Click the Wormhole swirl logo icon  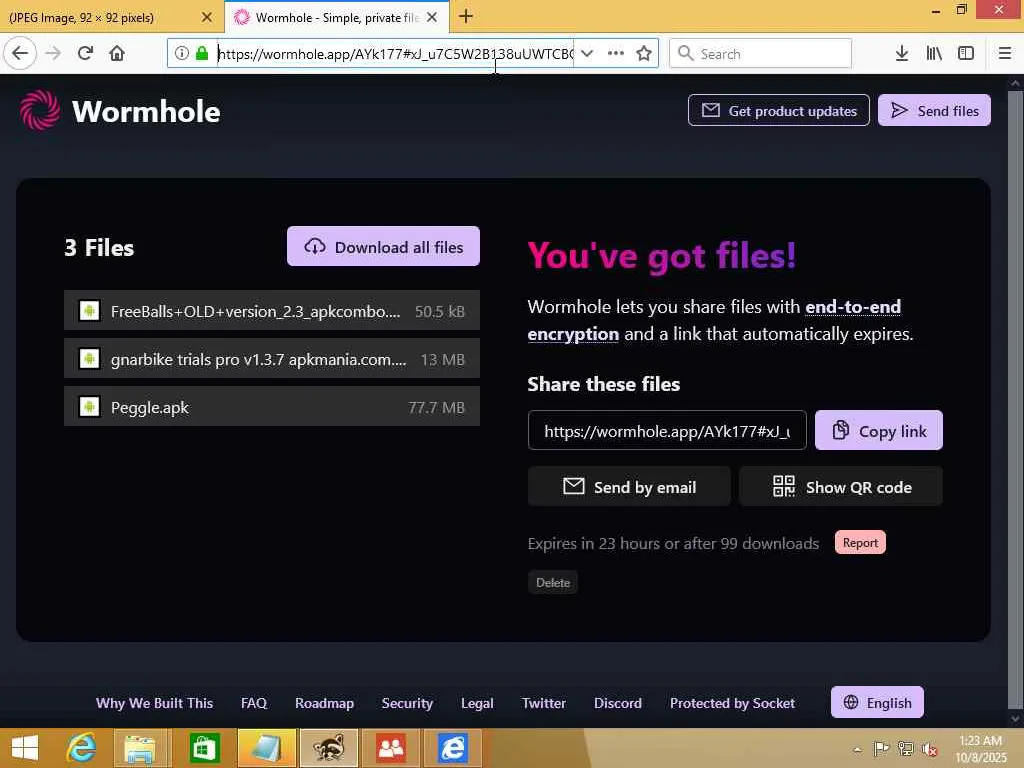tap(40, 110)
